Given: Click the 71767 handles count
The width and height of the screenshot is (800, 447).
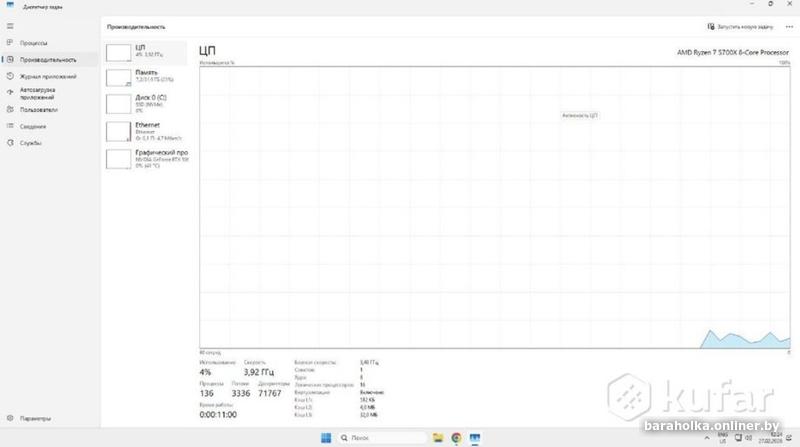Looking at the screenshot, I should [269, 393].
